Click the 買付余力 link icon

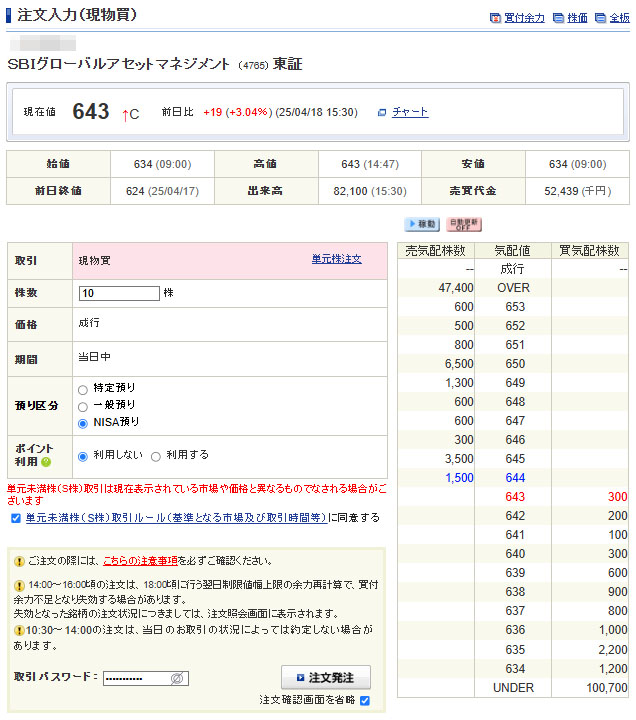[x=495, y=18]
